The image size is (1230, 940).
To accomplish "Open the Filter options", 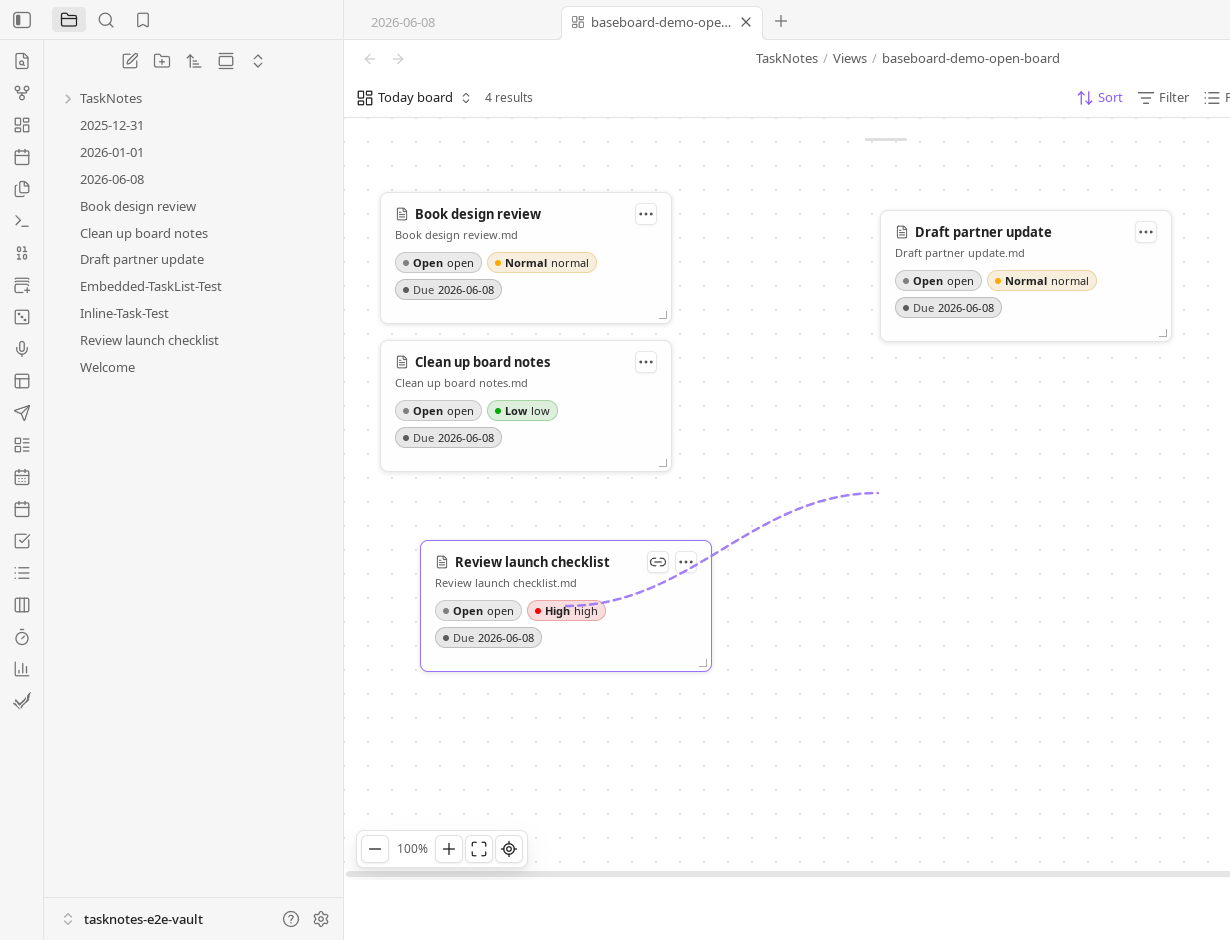I will coord(1164,98).
